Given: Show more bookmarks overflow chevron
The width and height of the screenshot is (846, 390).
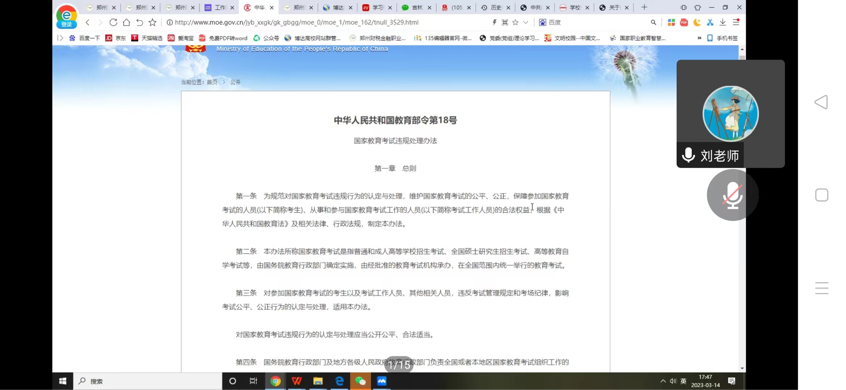Looking at the screenshot, I should pyautogui.click(x=700, y=38).
